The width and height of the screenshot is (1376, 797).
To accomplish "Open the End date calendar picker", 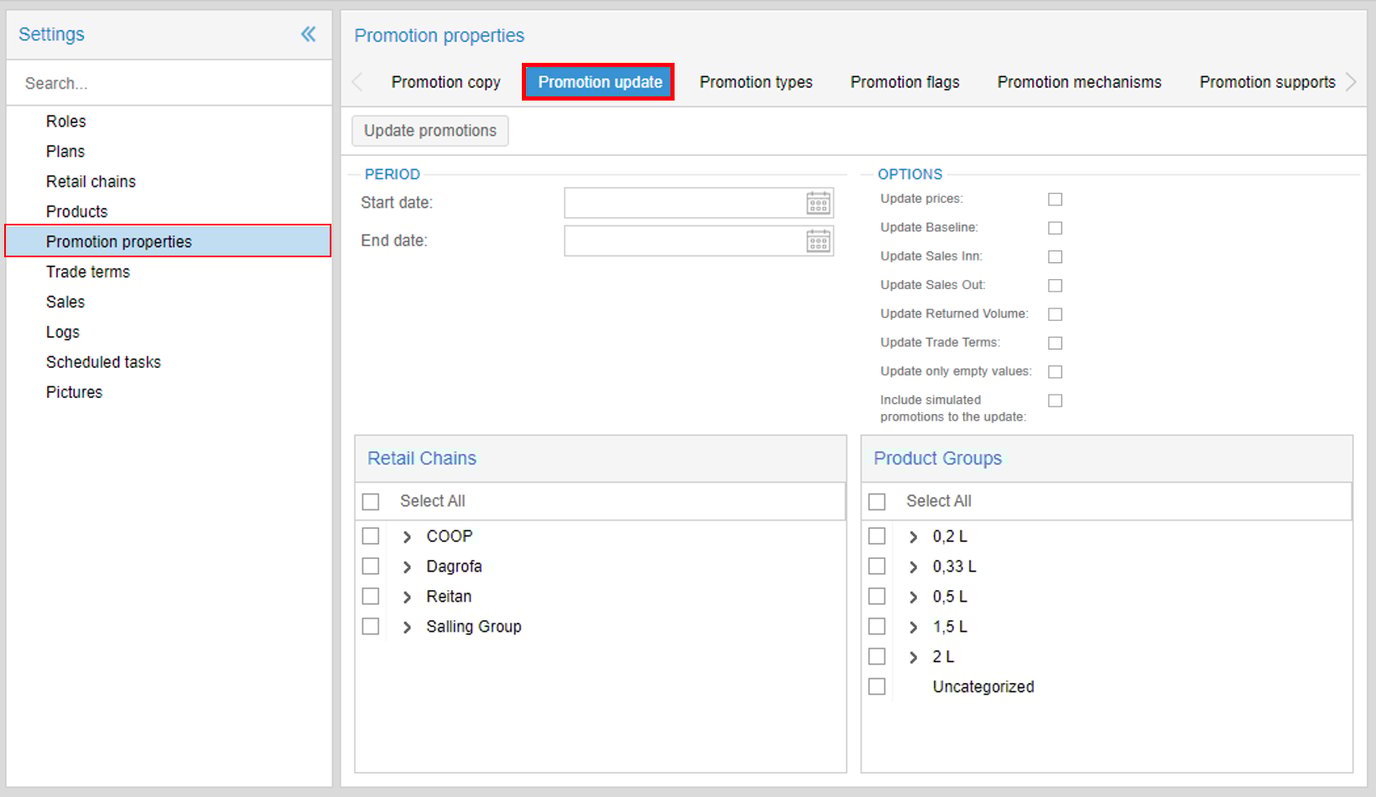I will [x=818, y=241].
